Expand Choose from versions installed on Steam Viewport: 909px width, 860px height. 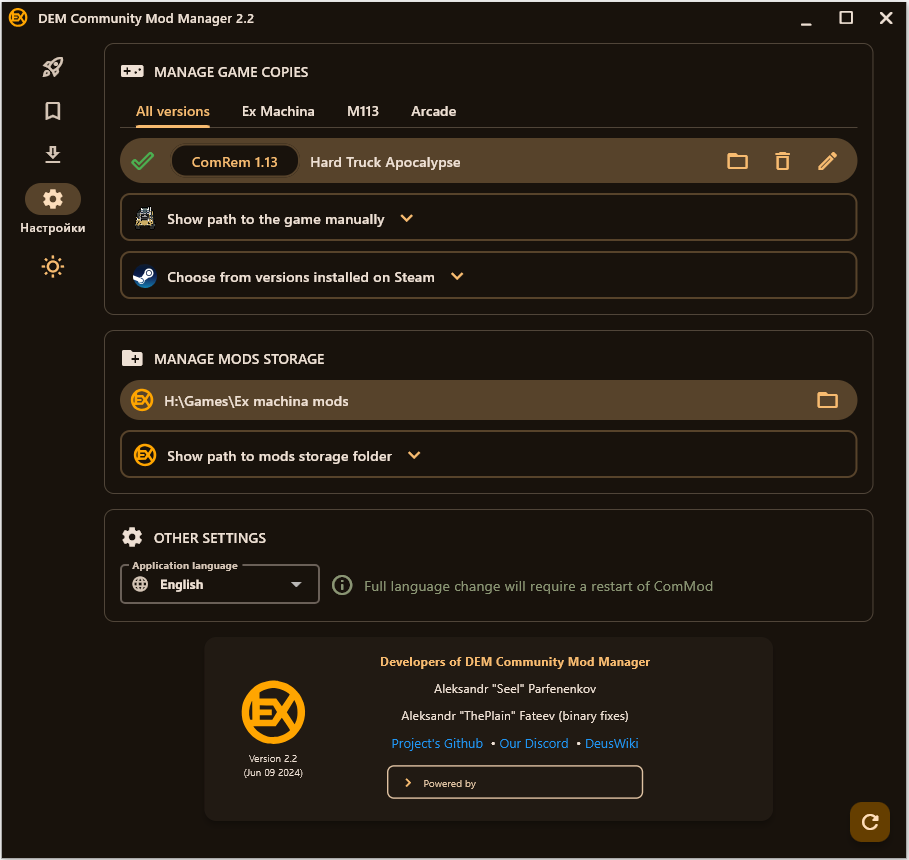click(488, 275)
